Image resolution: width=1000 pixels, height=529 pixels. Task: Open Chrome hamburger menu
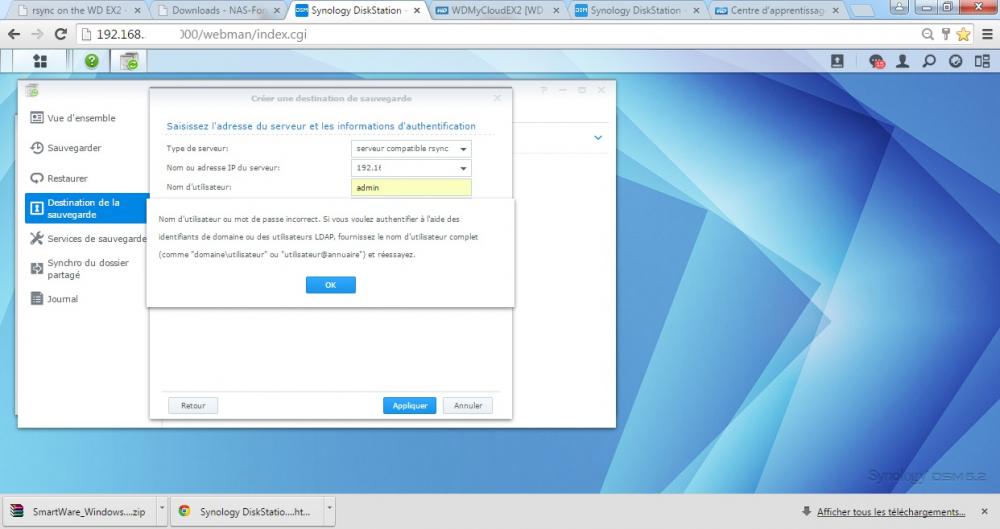coord(987,34)
